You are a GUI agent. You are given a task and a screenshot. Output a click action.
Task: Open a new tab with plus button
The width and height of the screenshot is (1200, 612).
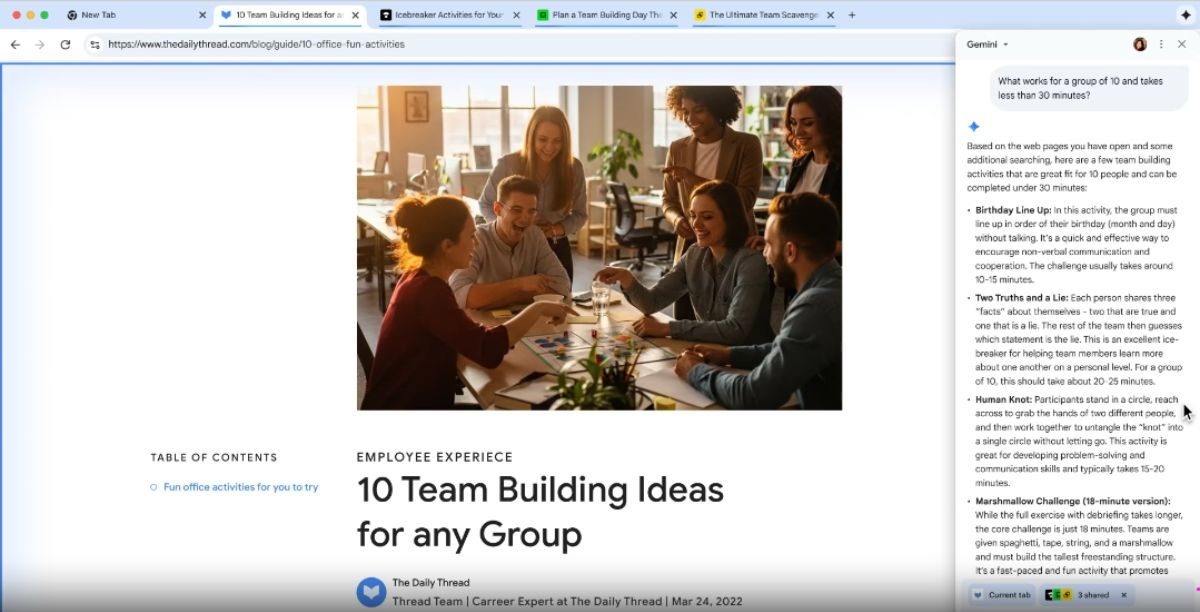(852, 15)
